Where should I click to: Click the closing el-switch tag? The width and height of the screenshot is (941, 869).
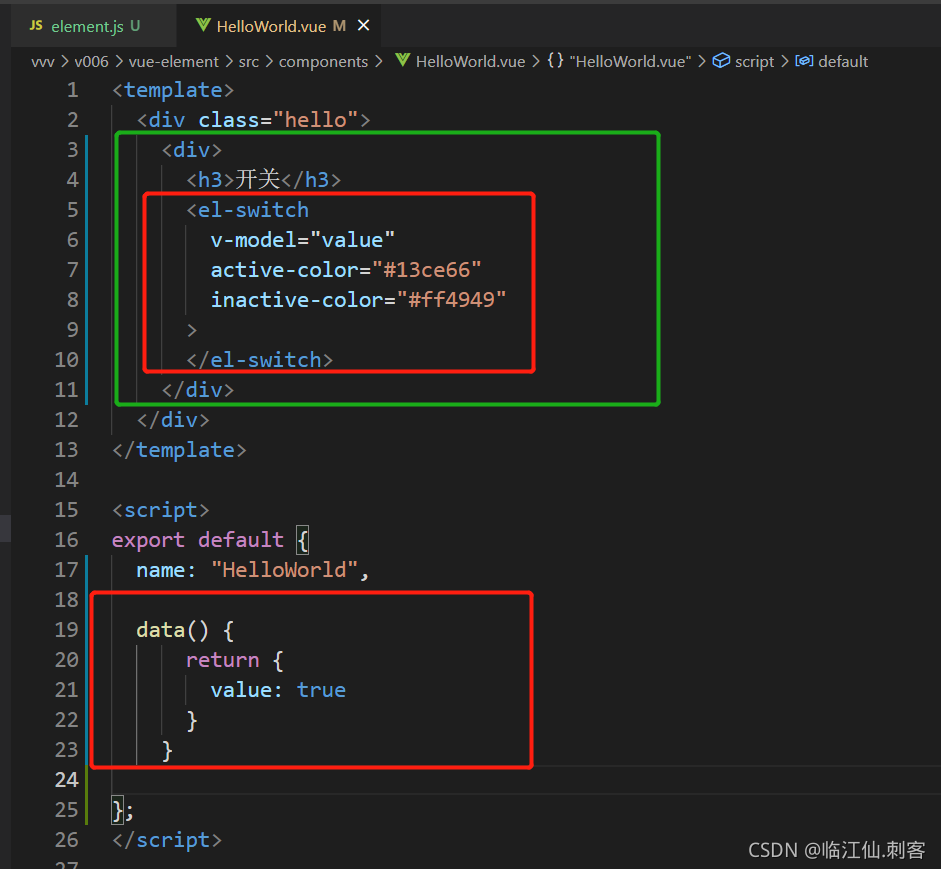click(259, 360)
